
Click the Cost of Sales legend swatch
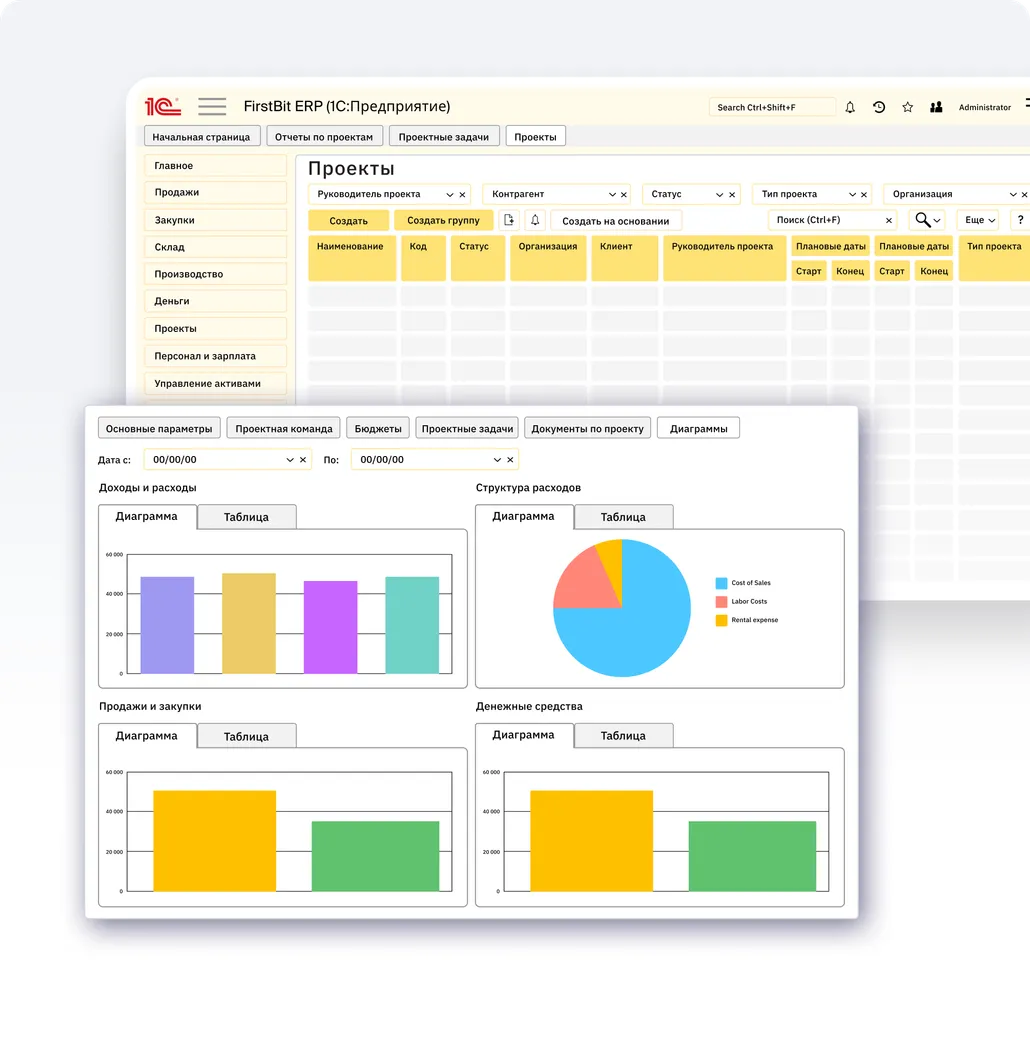[721, 583]
